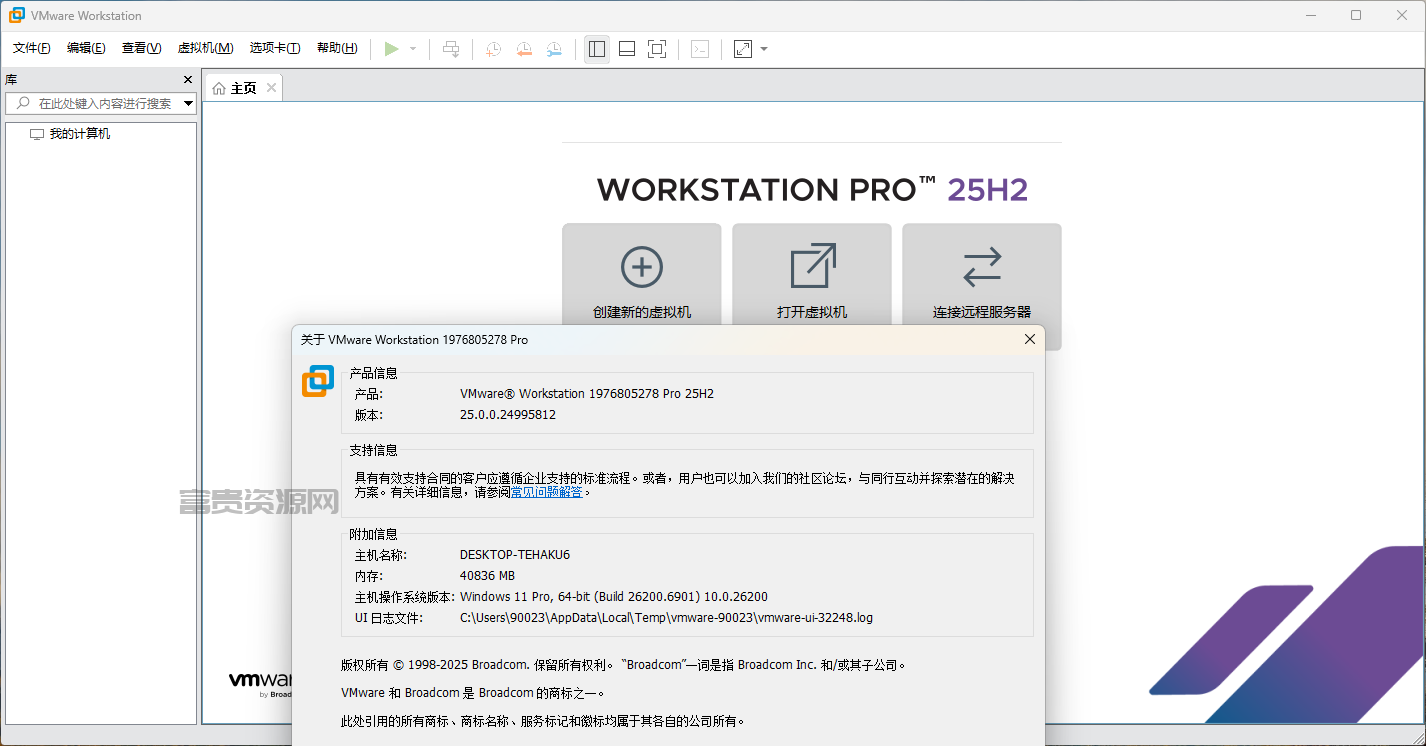The width and height of the screenshot is (1426, 746).
Task: Click the Console View toolbar icon
Action: [x=700, y=48]
